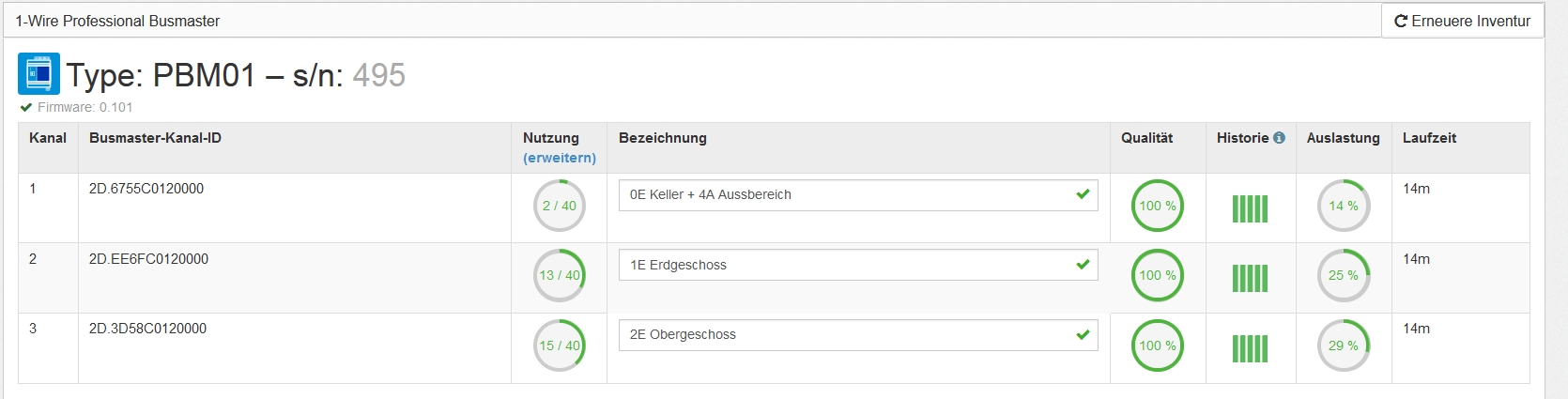Click the firmware 0.101 status checkmark
The width and height of the screenshot is (1568, 399).
click(x=26, y=107)
